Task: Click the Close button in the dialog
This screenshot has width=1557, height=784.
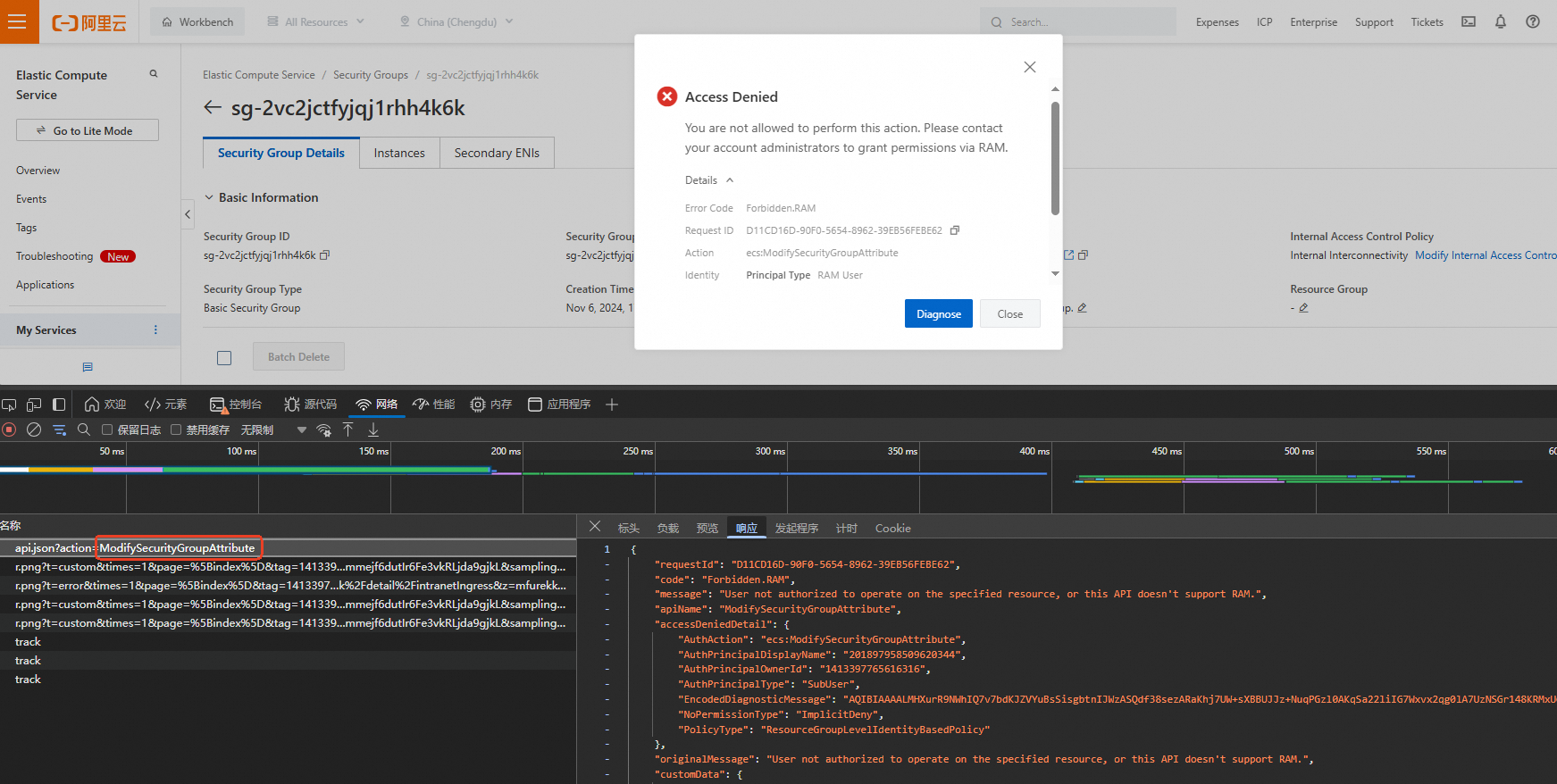Action: tap(1010, 313)
